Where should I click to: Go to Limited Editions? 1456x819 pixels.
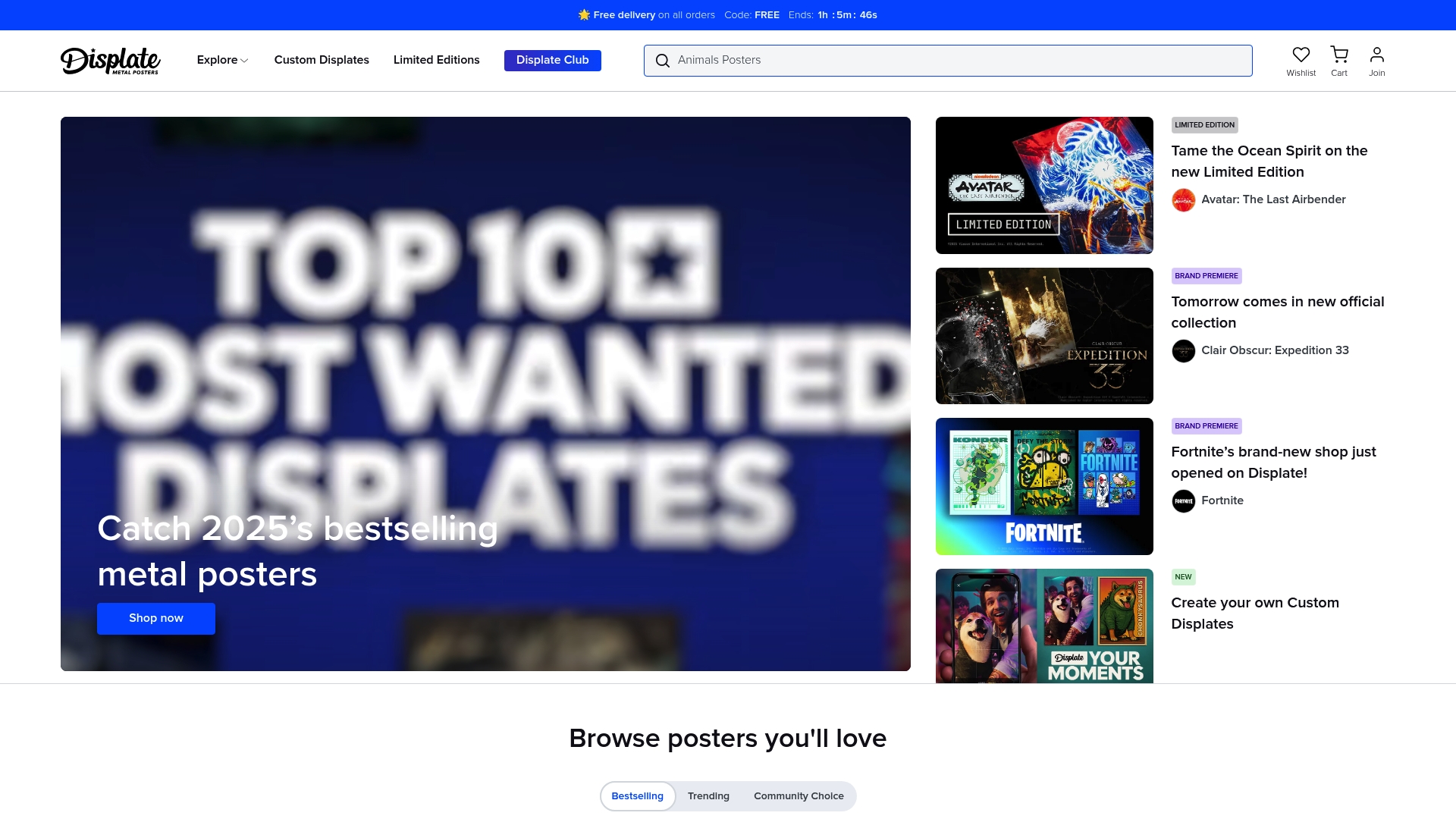click(437, 60)
